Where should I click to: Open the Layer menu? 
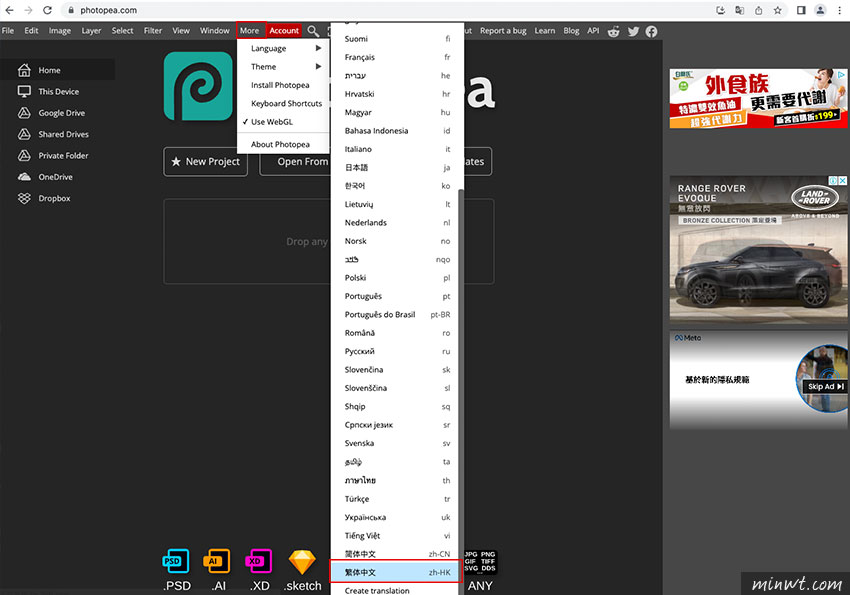pos(92,31)
